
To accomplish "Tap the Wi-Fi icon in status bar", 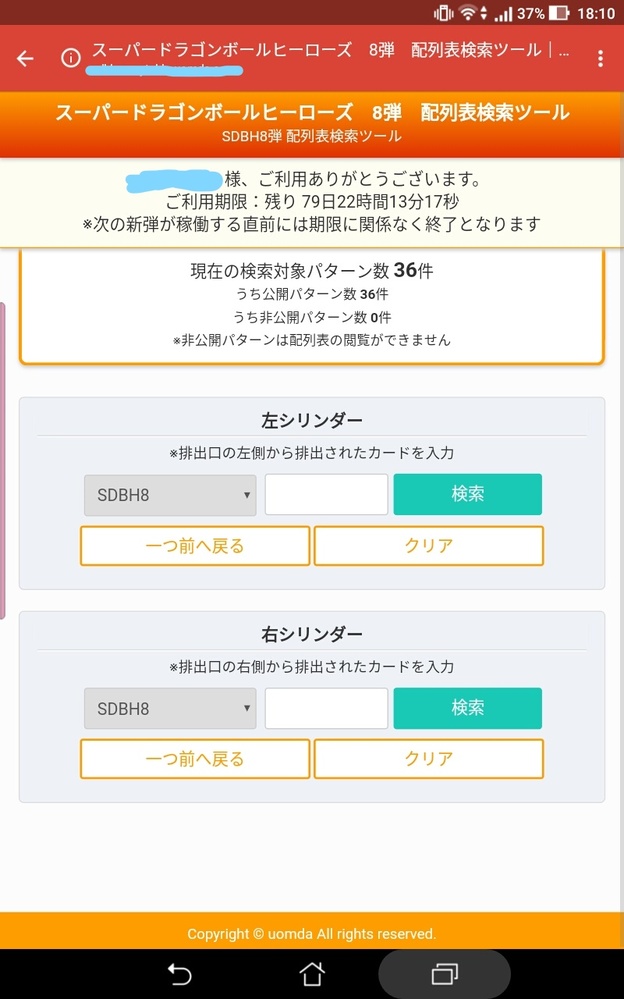I will pos(468,14).
